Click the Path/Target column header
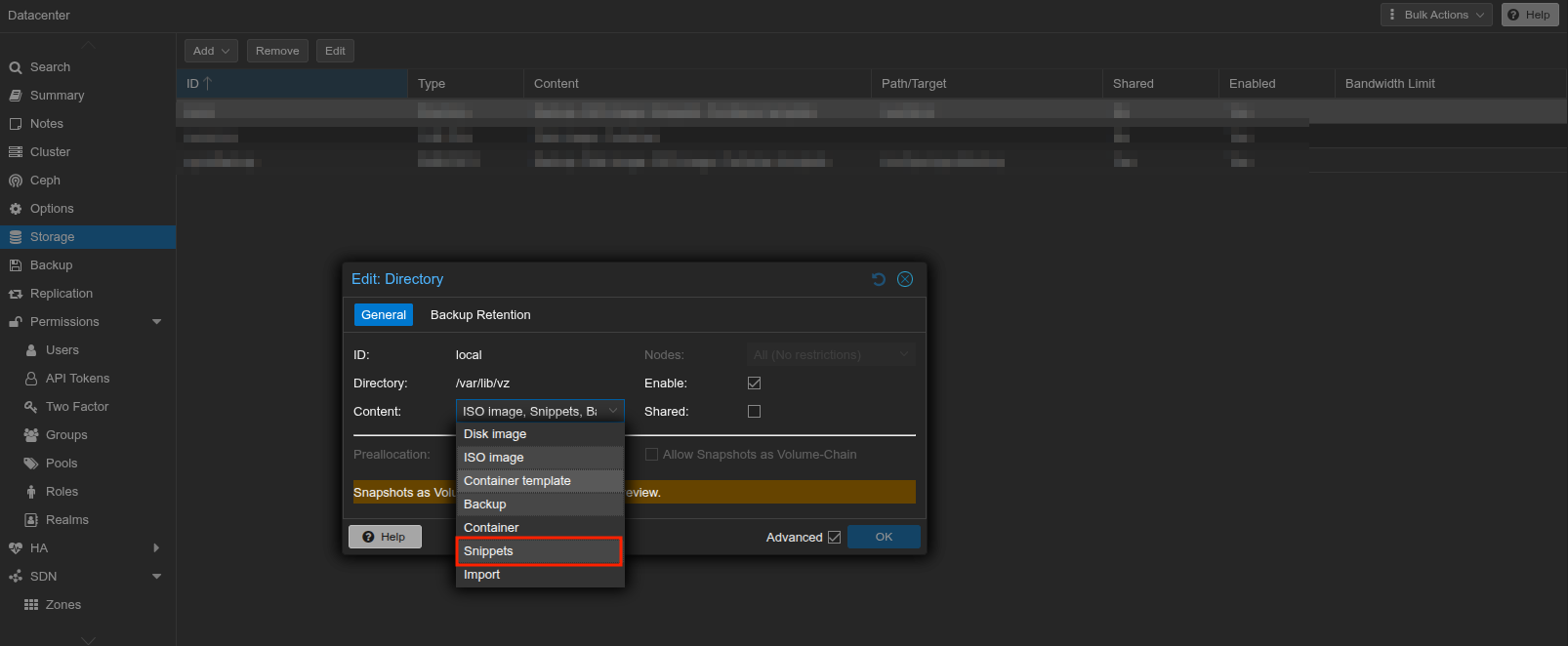Viewport: 1568px width, 646px height. (x=986, y=84)
